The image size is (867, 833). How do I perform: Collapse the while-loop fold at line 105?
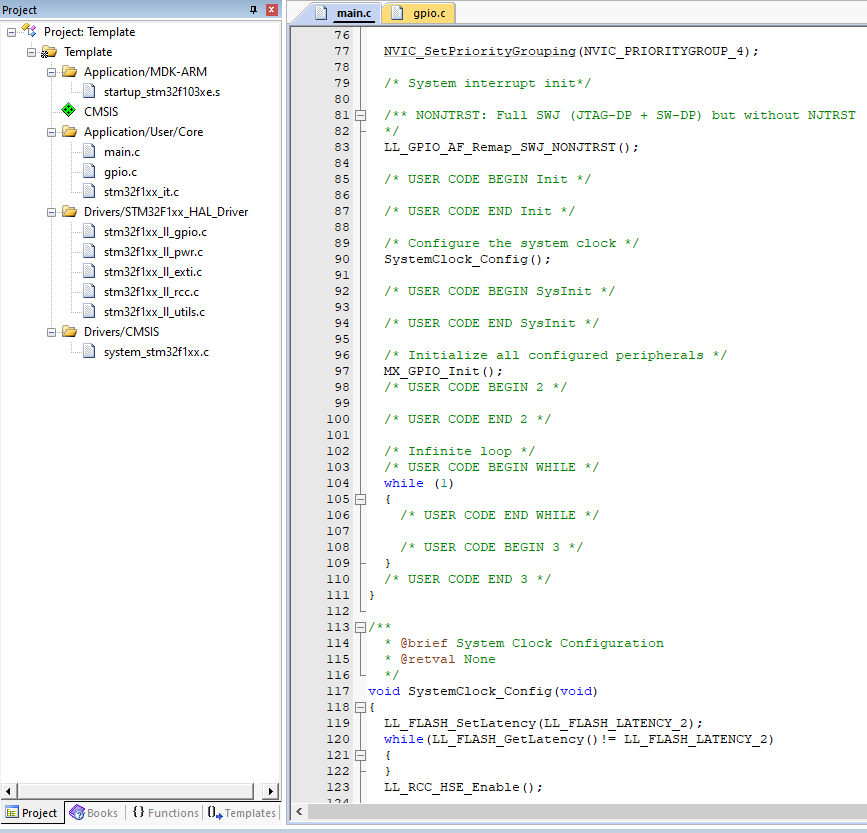(x=359, y=499)
